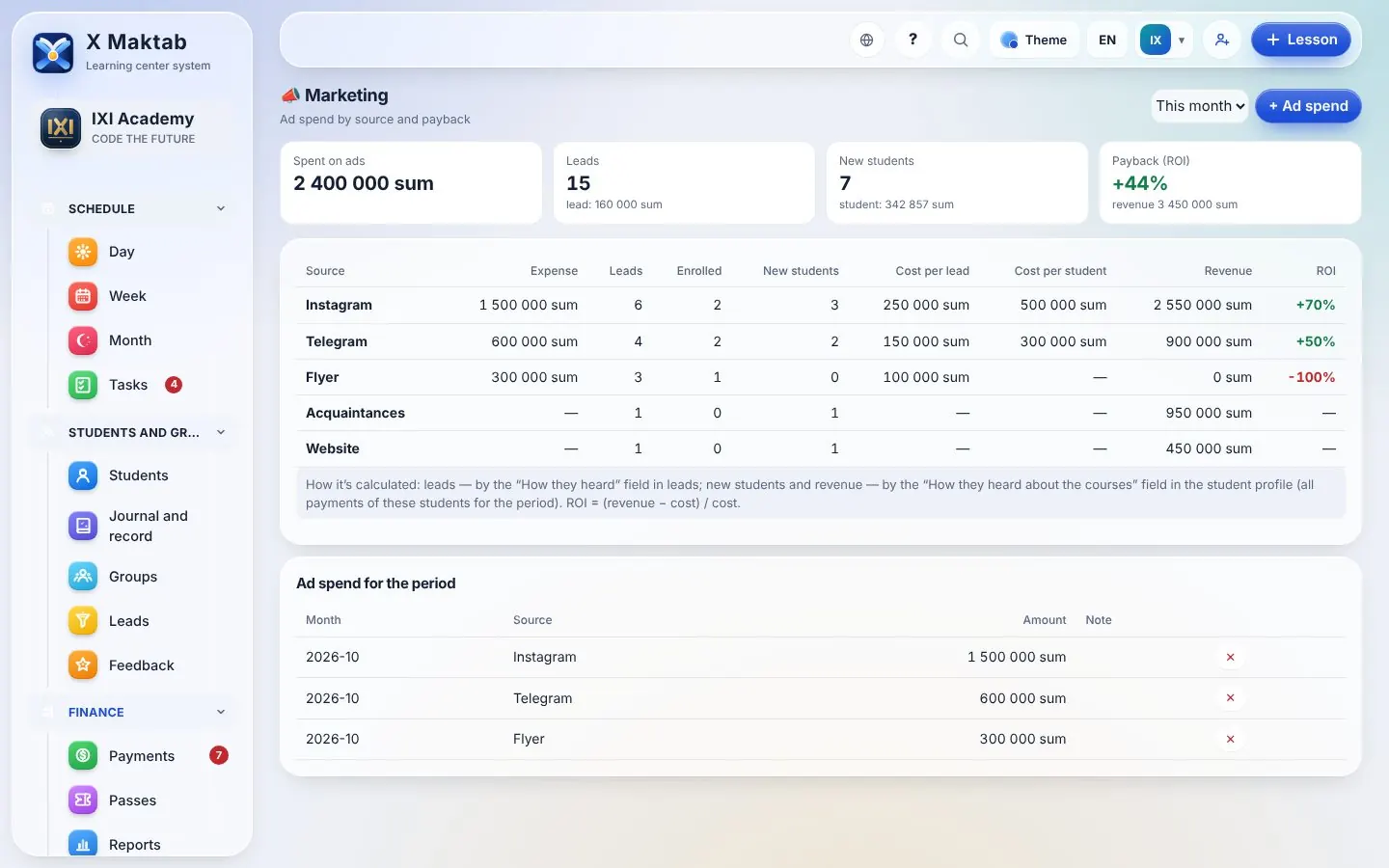Open the globe language icon

coord(866,40)
